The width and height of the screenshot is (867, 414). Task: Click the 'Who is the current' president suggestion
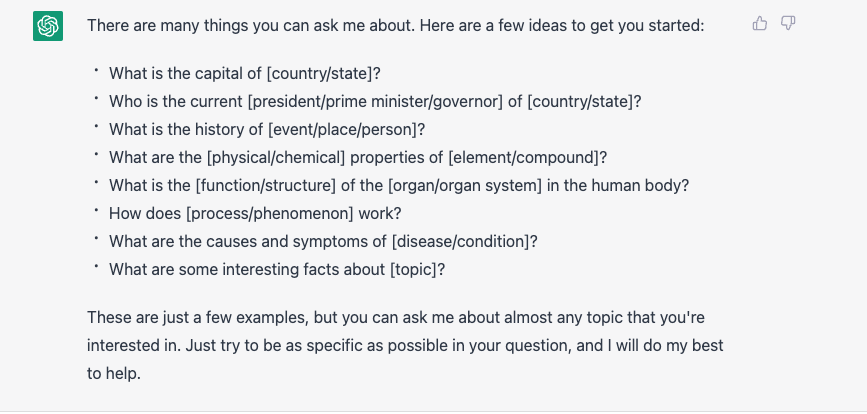pyautogui.click(x=375, y=102)
